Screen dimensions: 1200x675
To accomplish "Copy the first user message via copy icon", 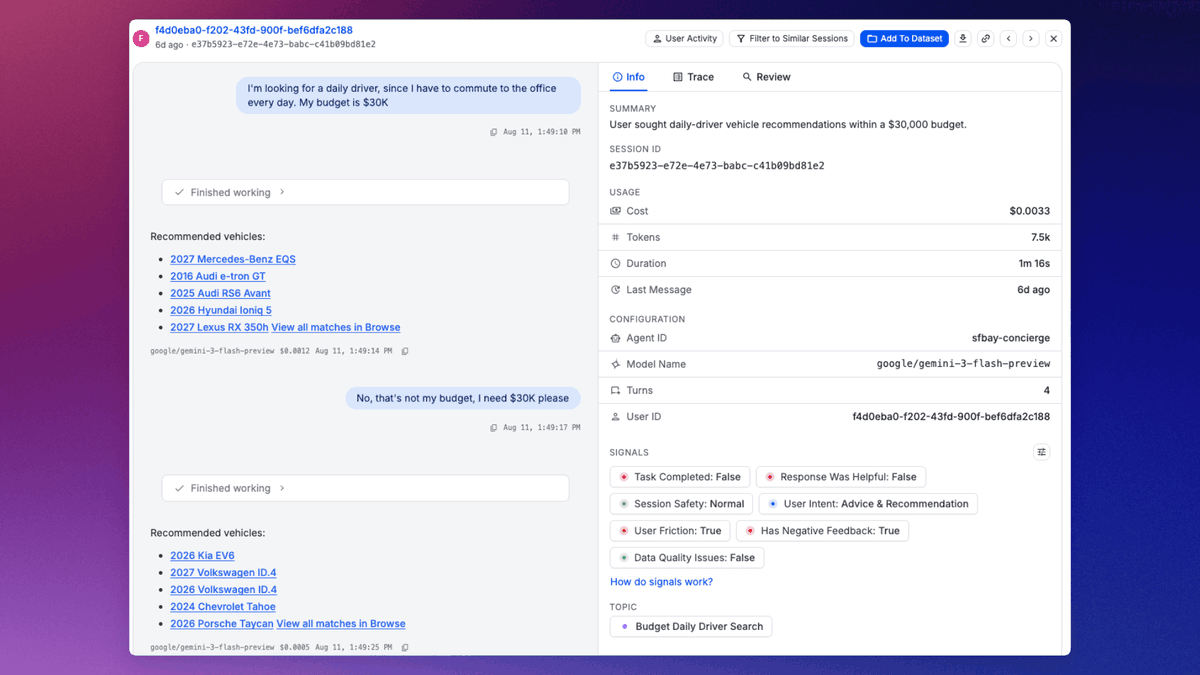I will 493,132.
